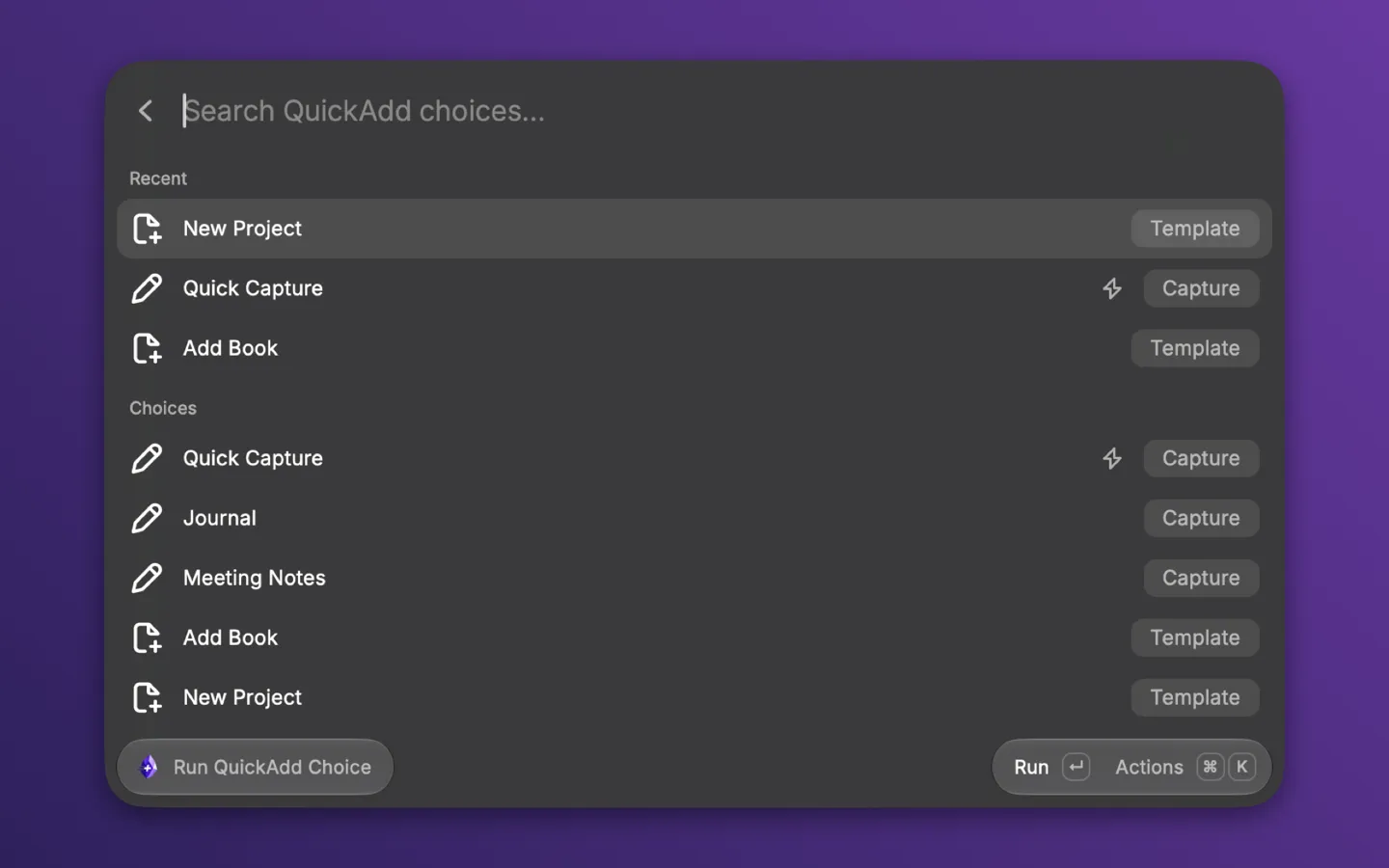Select Add Book in the Recent section
1389x868 pixels.
click(694, 348)
